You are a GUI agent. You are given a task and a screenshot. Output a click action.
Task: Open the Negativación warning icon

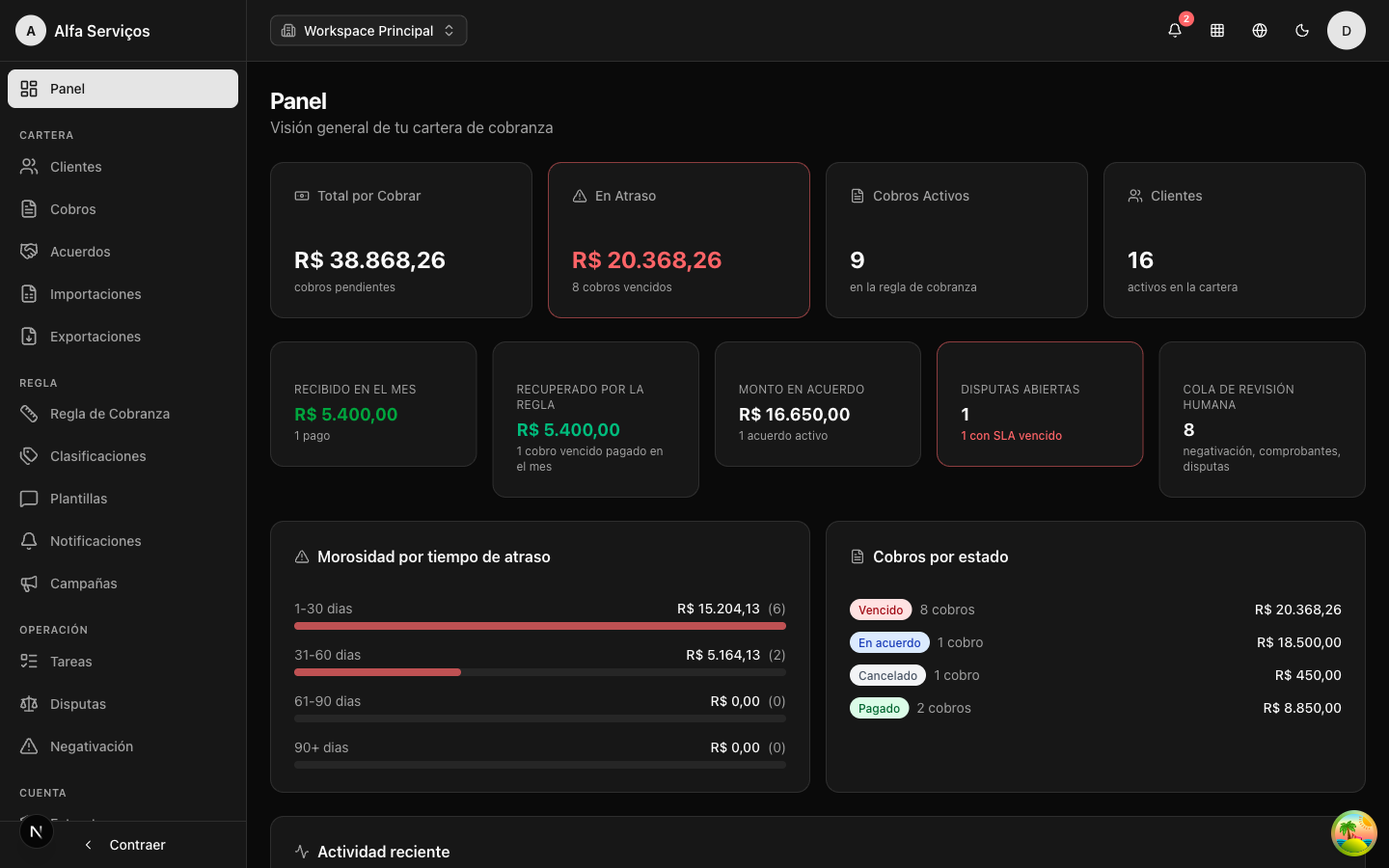point(29,746)
